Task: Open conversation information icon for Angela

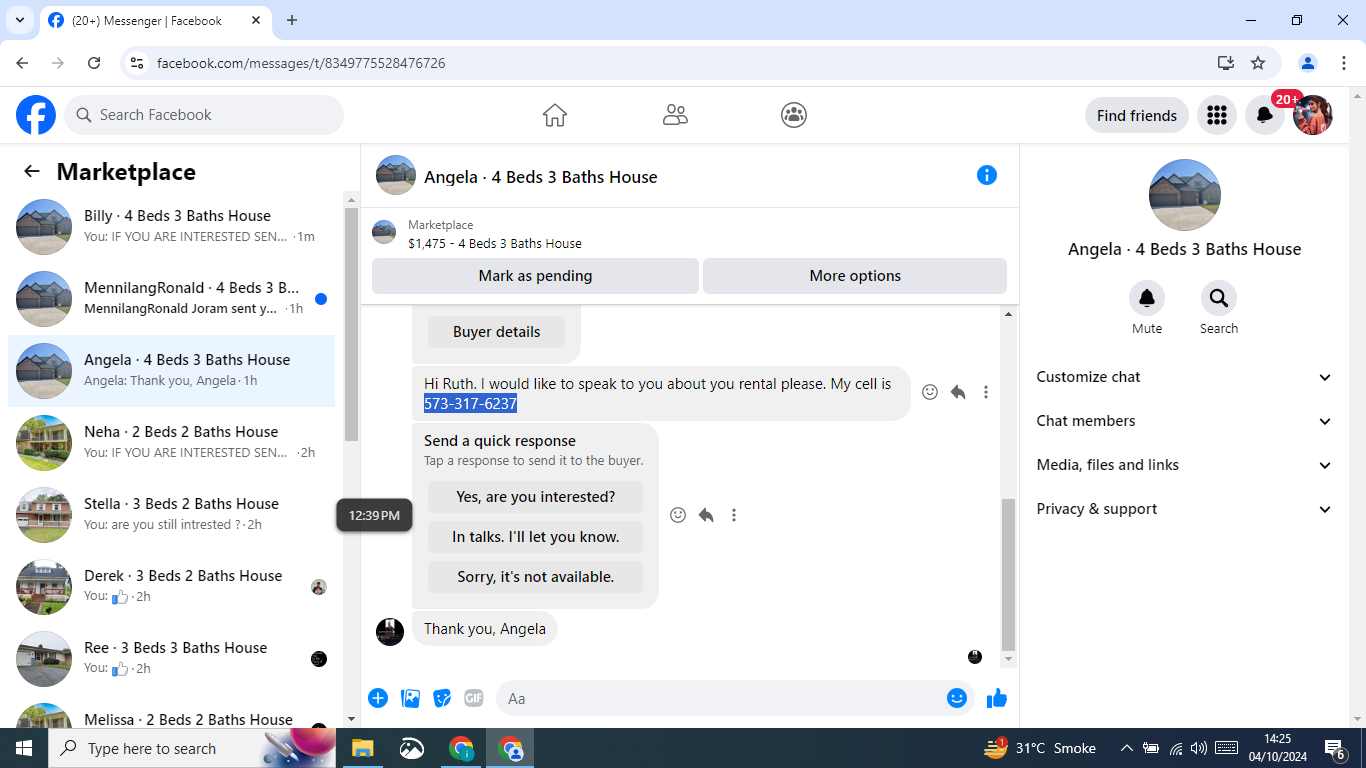Action: pyautogui.click(x=987, y=175)
